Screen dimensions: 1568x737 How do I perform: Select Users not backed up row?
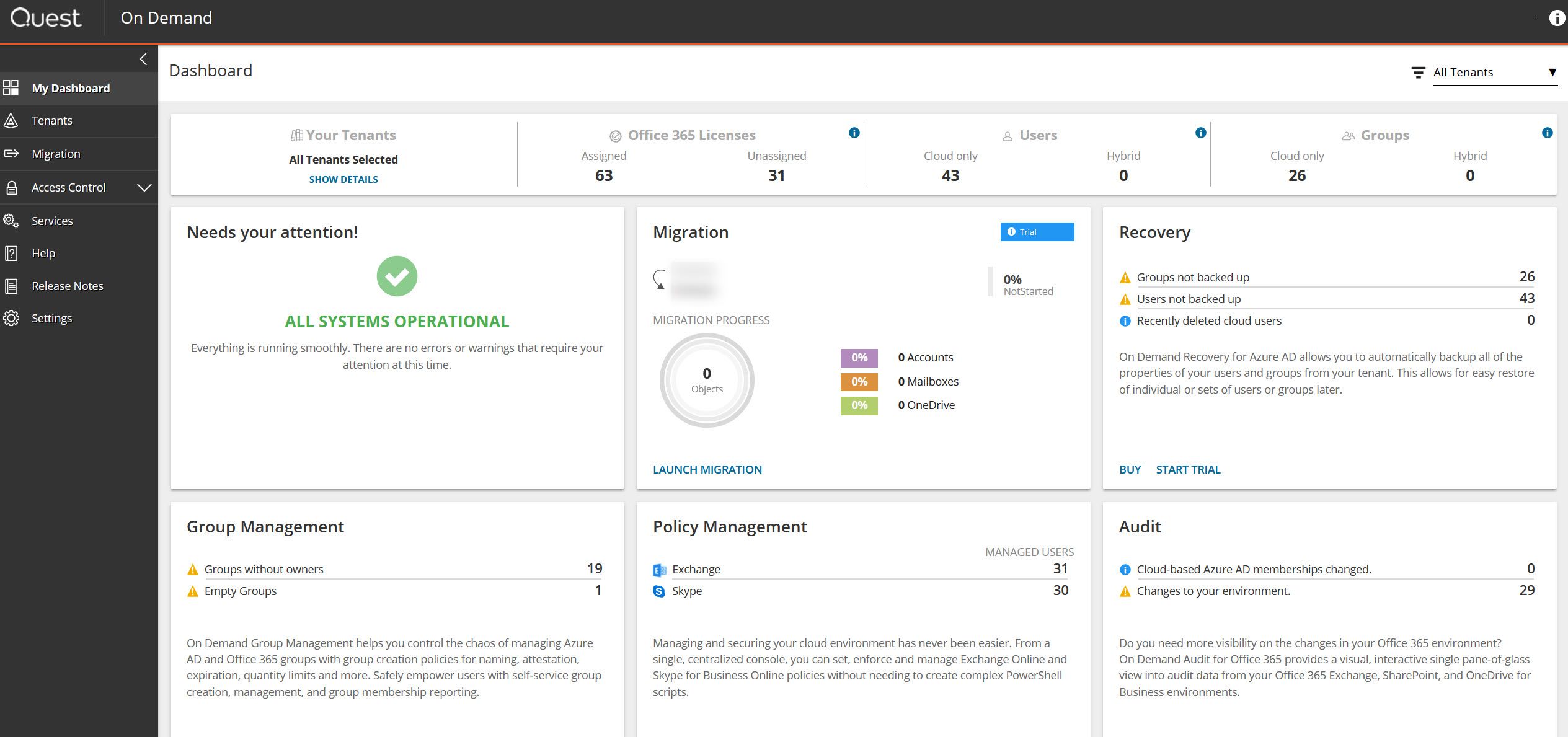pyautogui.click(x=1327, y=299)
